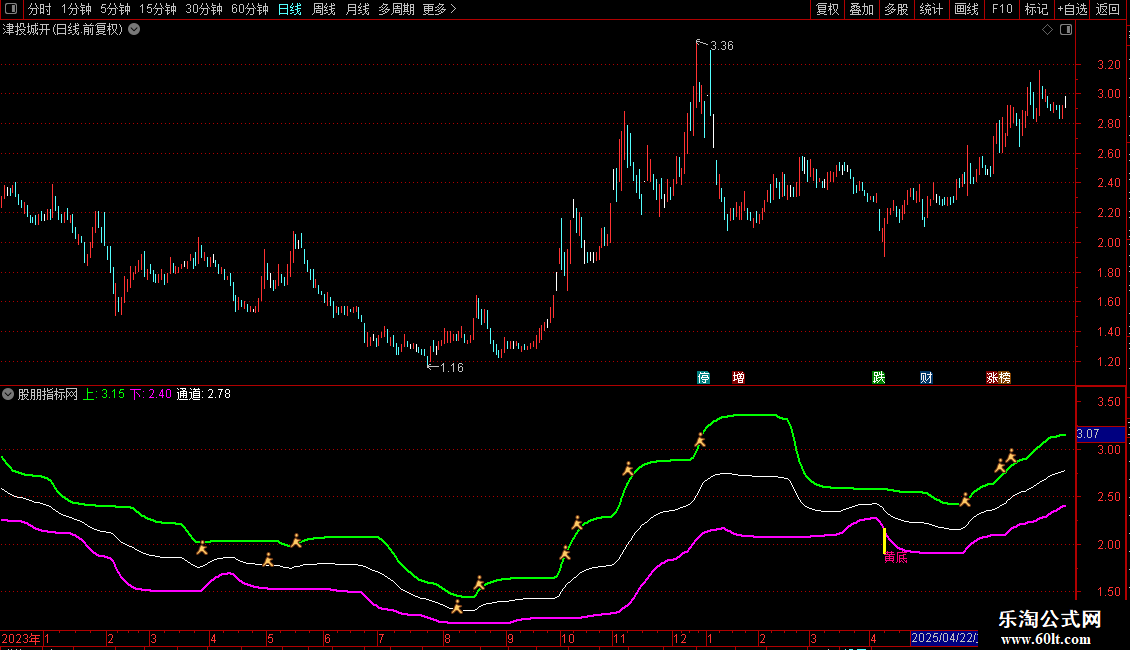Click the 返回 back button
1130x650 pixels.
1108,9
